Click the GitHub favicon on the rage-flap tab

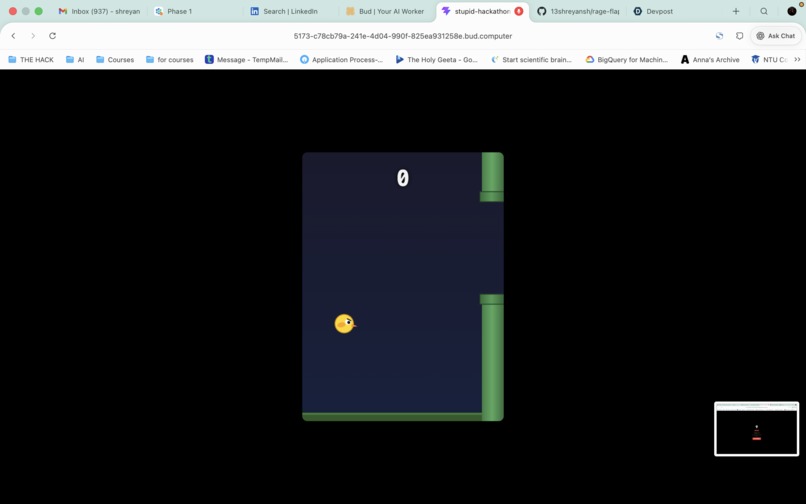(x=541, y=11)
